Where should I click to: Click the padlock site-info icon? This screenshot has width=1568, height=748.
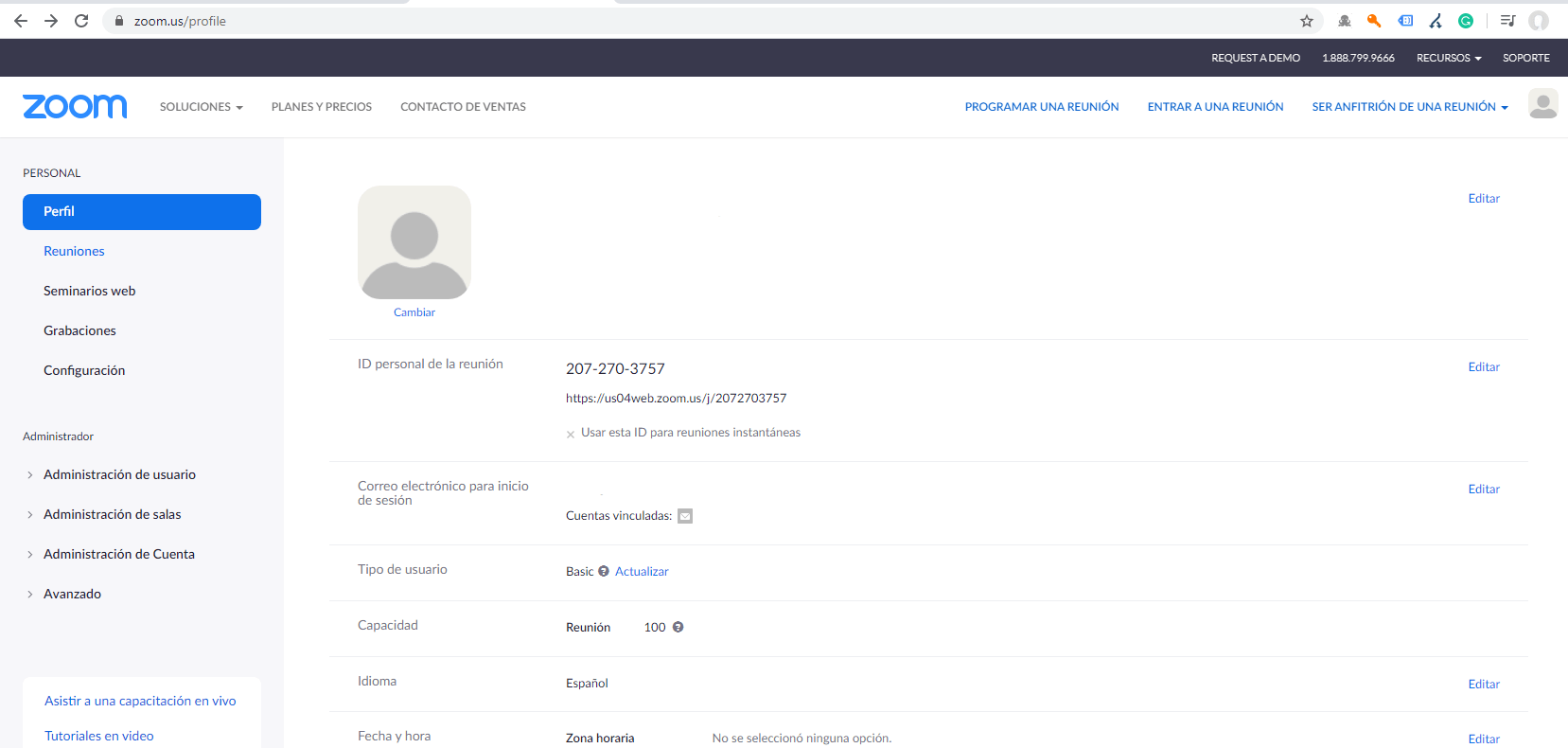[119, 21]
